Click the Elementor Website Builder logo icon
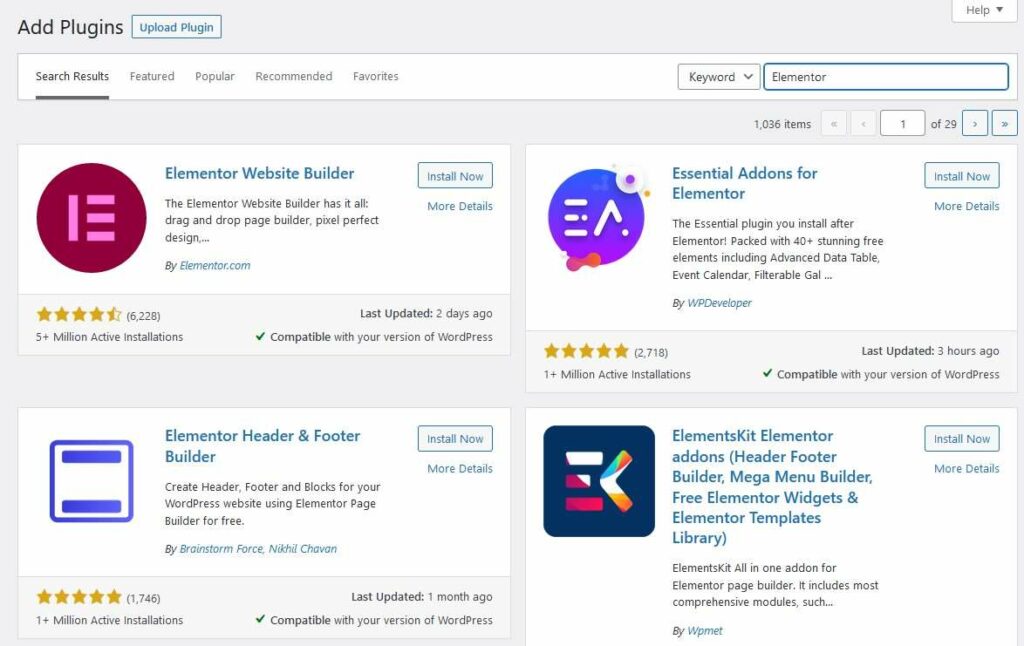1024x646 pixels. [91, 218]
